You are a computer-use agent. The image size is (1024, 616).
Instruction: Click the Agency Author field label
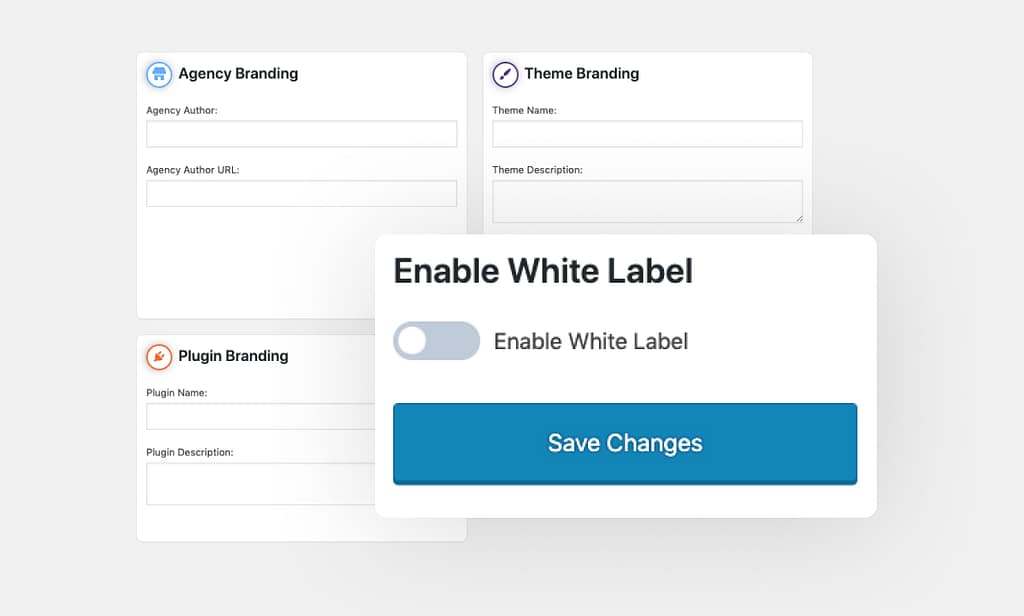(180, 110)
